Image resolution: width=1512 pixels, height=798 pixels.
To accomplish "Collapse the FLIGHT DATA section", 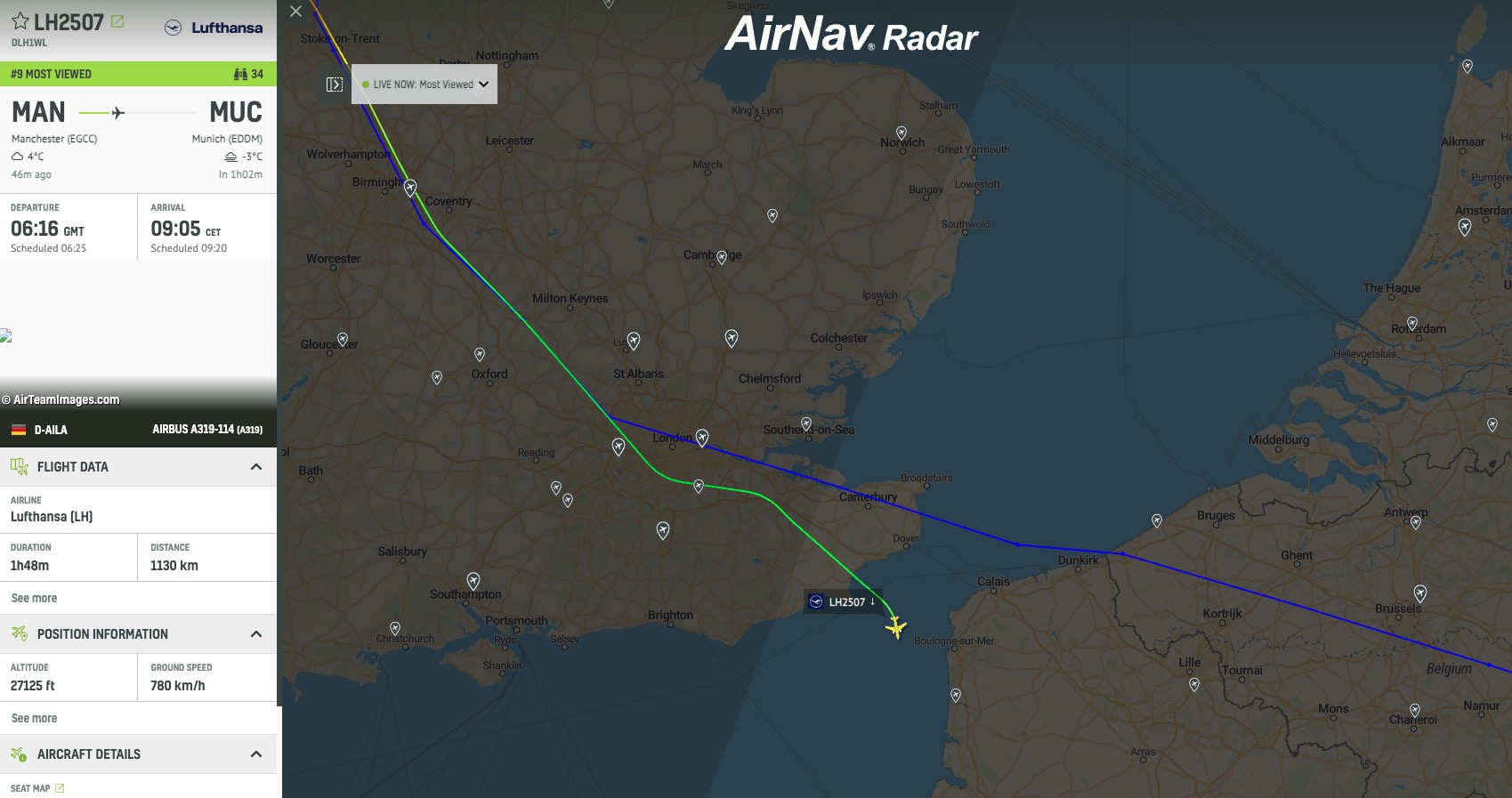I will (x=256, y=467).
